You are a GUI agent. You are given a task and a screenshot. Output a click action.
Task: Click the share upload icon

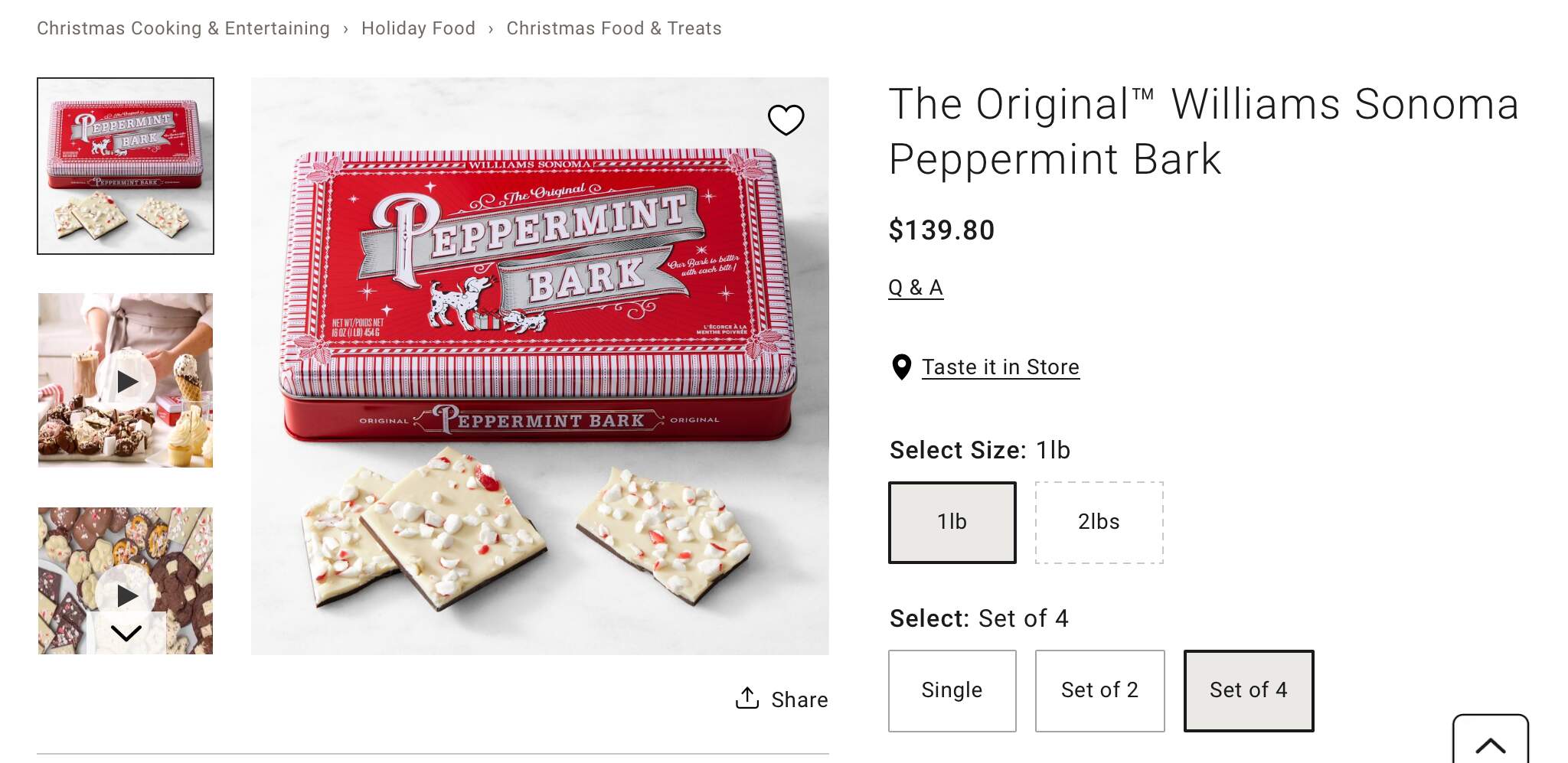click(747, 698)
